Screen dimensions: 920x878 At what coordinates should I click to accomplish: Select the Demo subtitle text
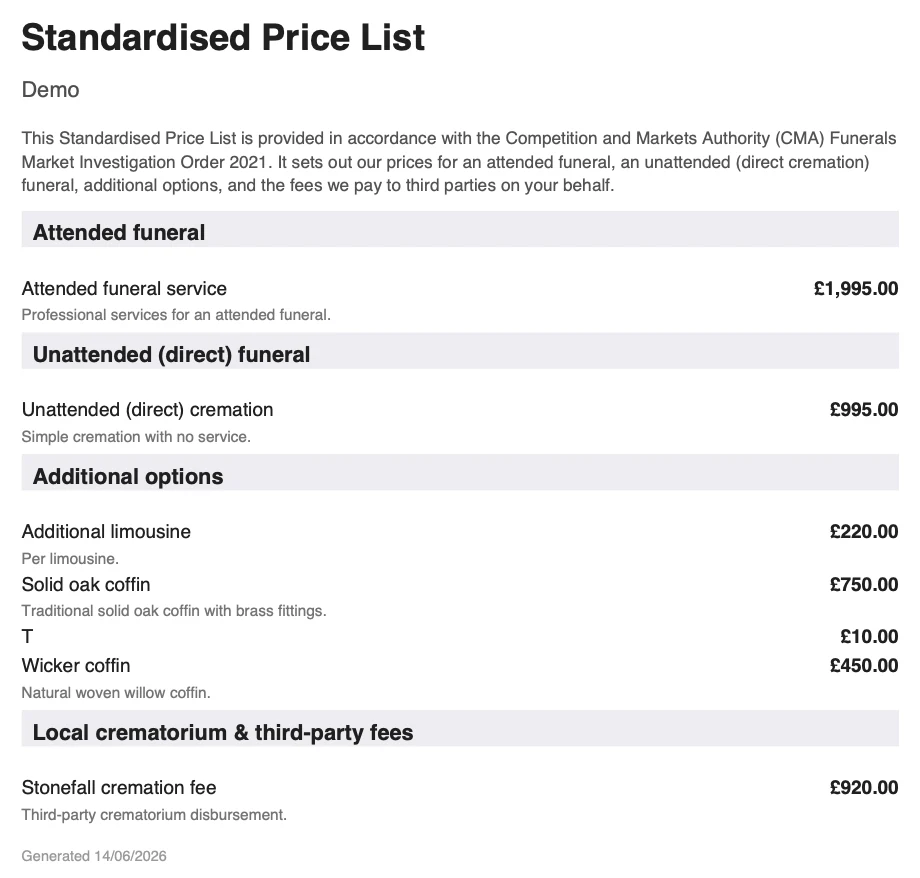click(50, 90)
